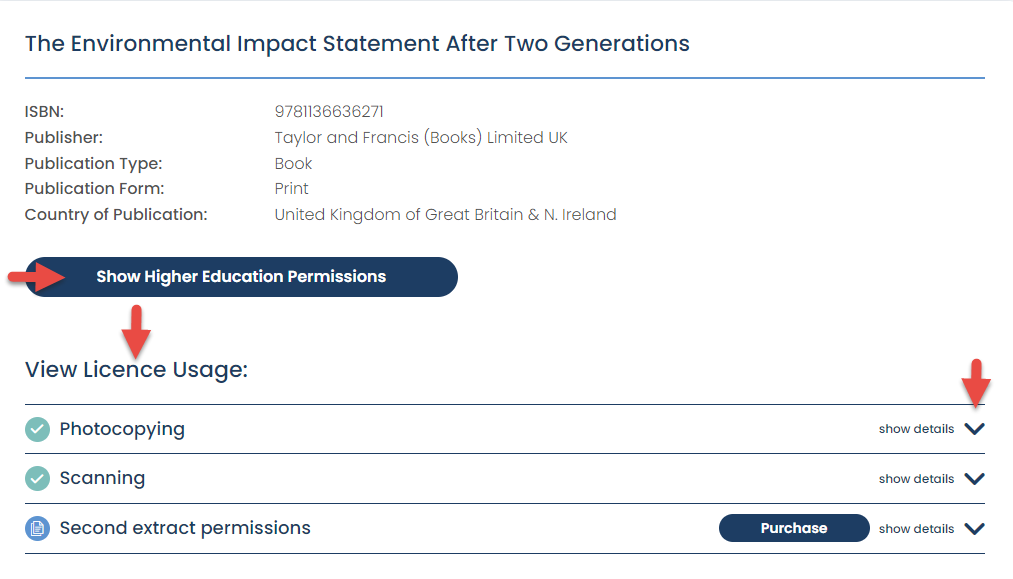Expand Photocopying details chevron

pos(974,428)
